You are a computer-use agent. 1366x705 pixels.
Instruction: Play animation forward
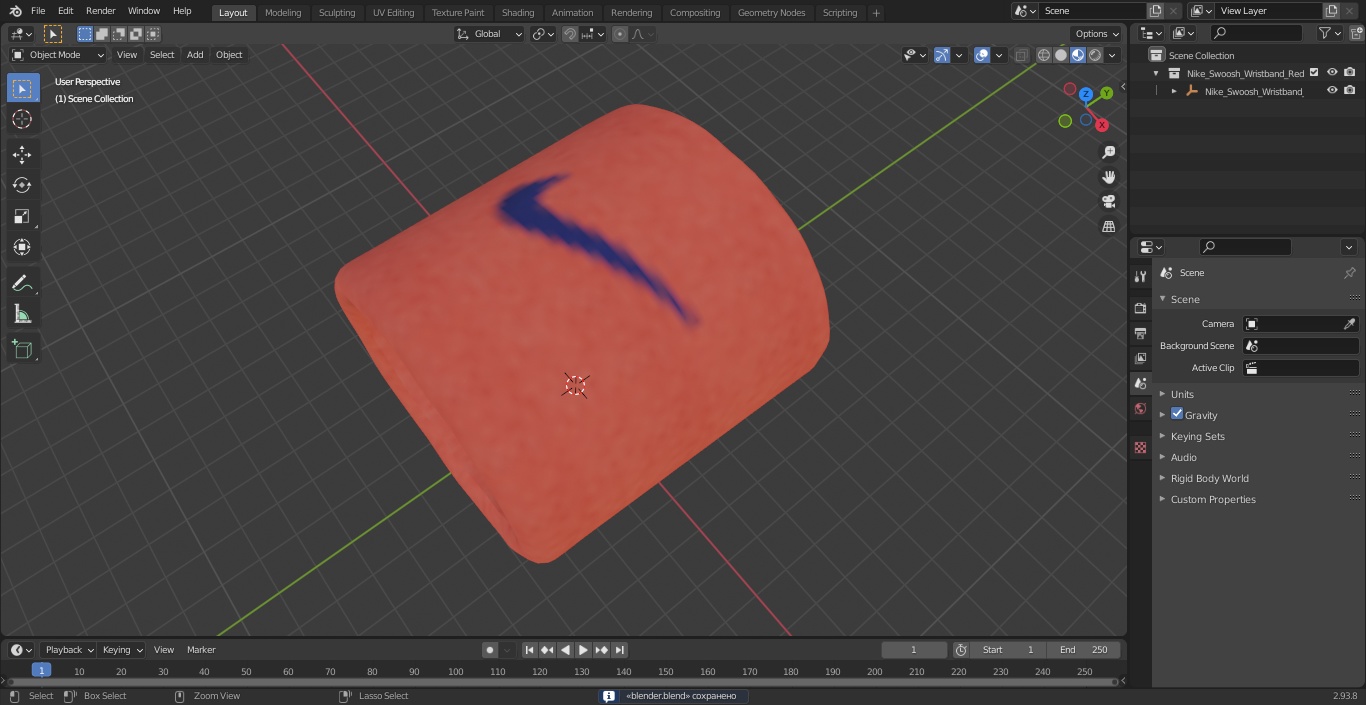pyautogui.click(x=583, y=650)
